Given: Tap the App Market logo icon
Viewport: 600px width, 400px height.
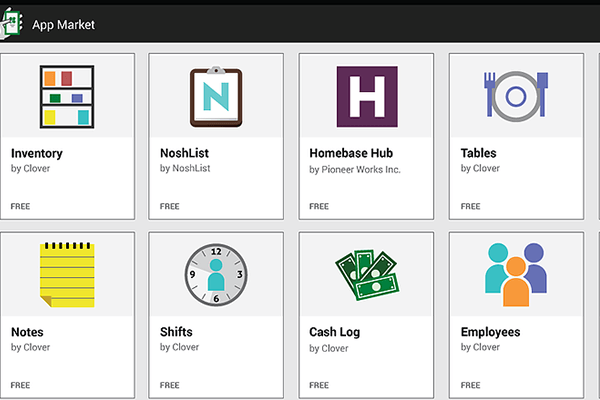Looking at the screenshot, I should coord(11,23).
